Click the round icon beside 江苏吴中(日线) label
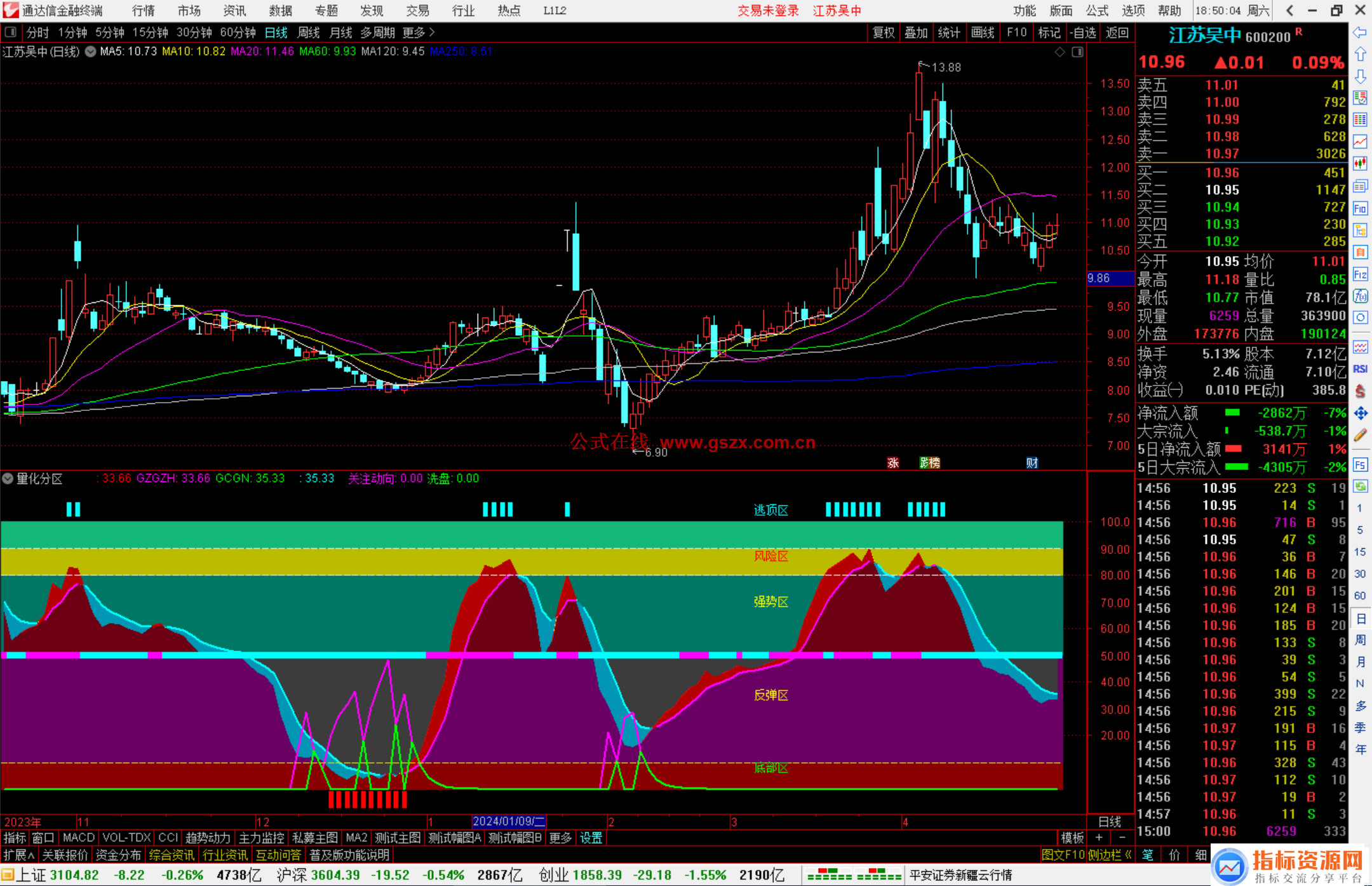Image resolution: width=1372 pixels, height=886 pixels. click(91, 51)
